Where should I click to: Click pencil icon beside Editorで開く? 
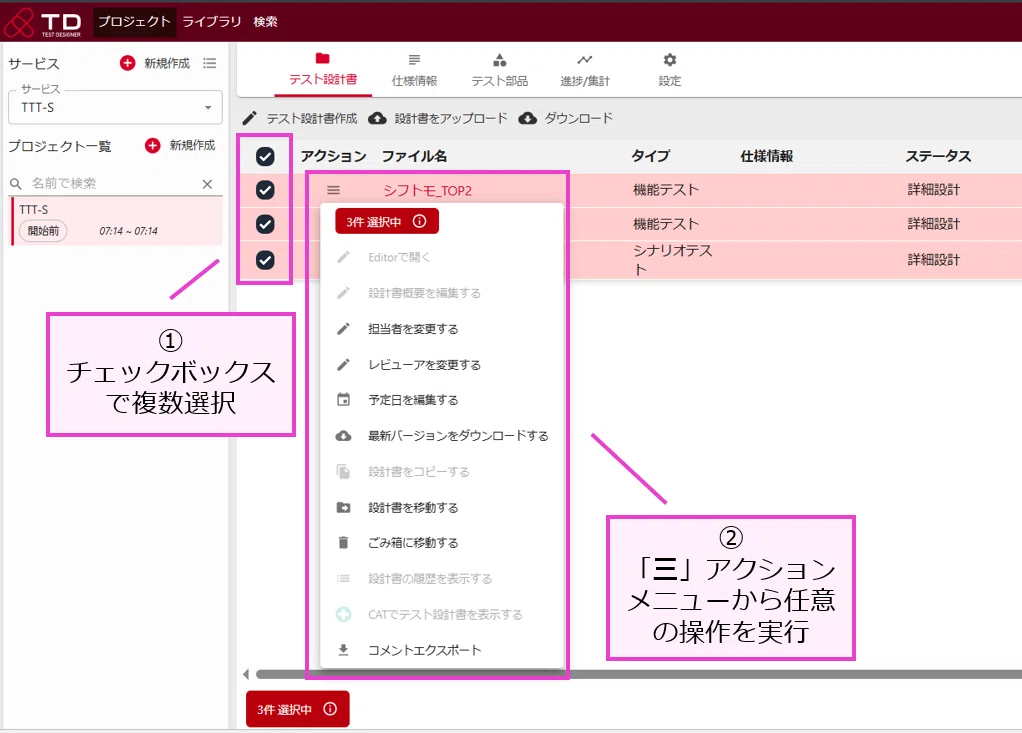coord(343,257)
